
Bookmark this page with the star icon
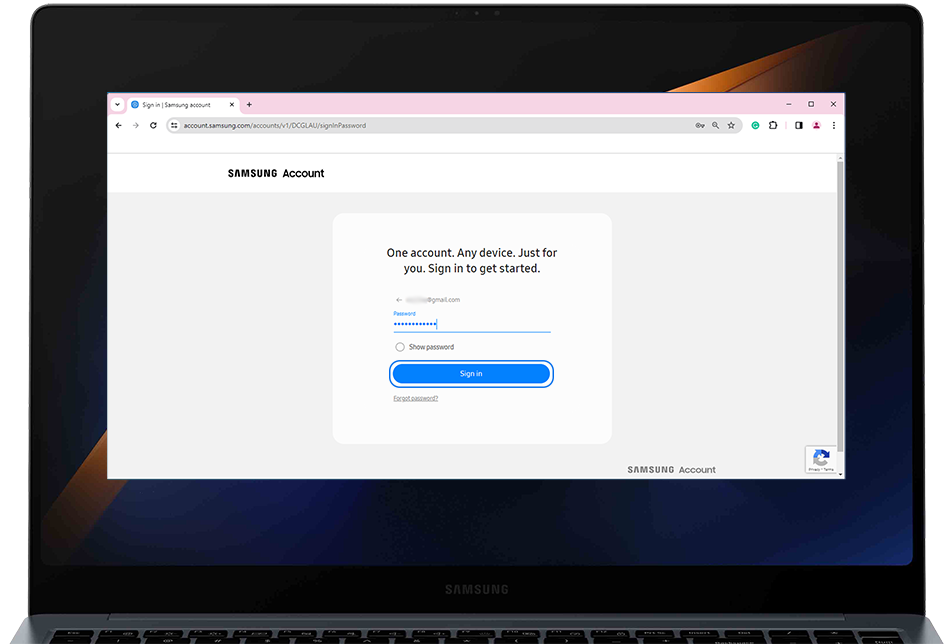(x=731, y=127)
